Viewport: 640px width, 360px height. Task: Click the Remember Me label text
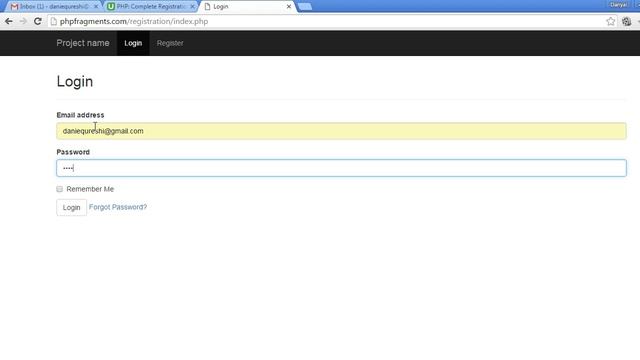[x=90, y=189]
